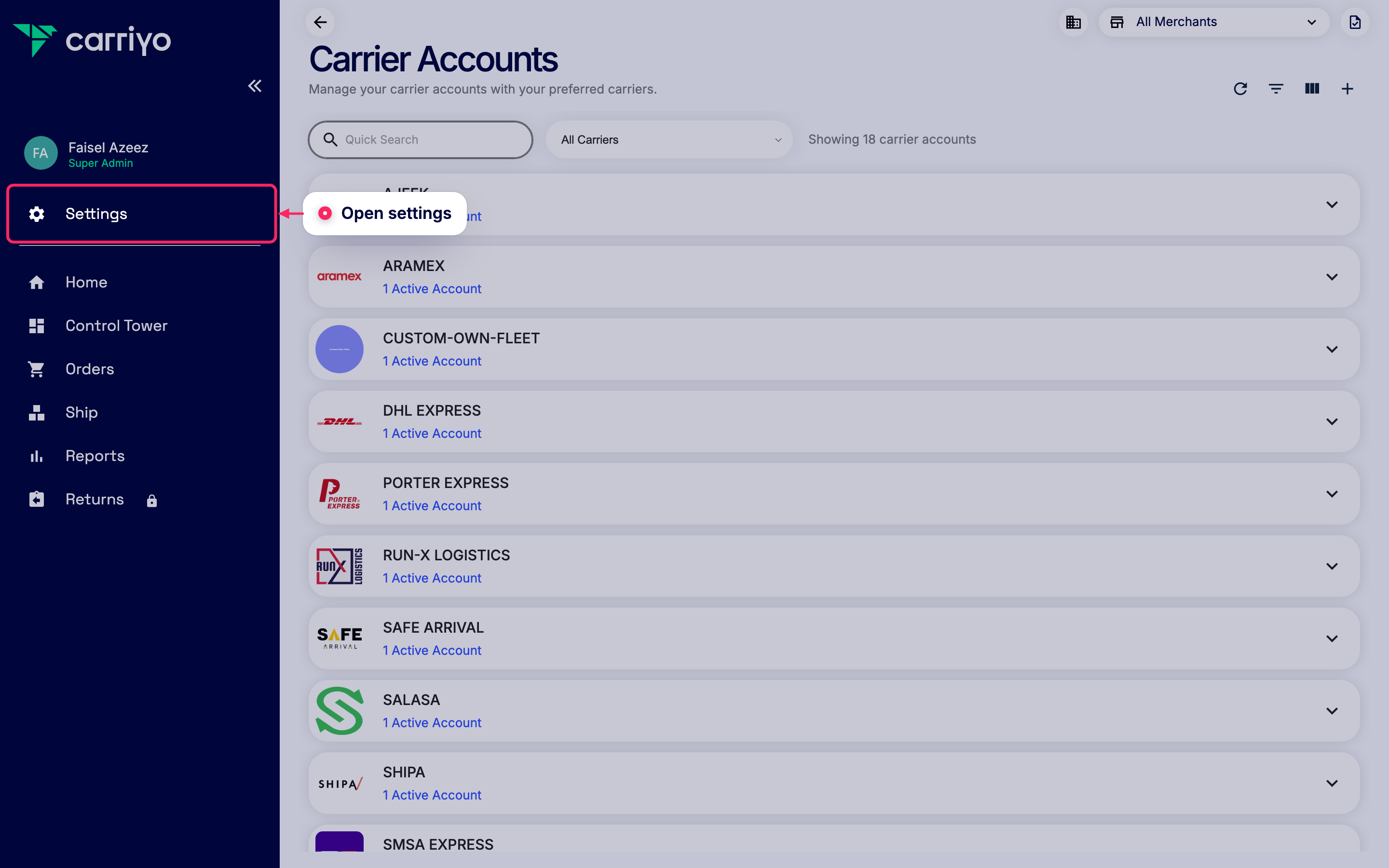Open the filter options icon
Viewport: 1389px width, 868px height.
(x=1276, y=89)
